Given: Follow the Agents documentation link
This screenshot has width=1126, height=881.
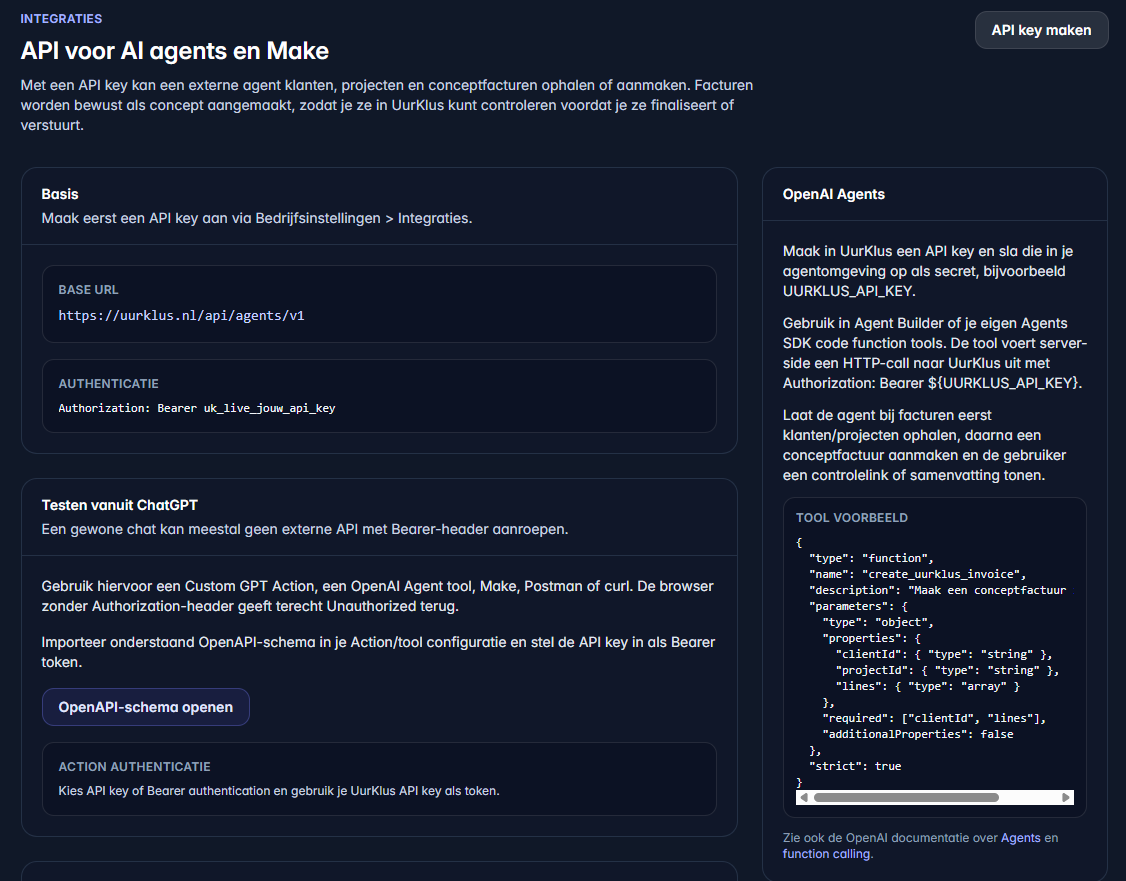Looking at the screenshot, I should [x=1020, y=838].
